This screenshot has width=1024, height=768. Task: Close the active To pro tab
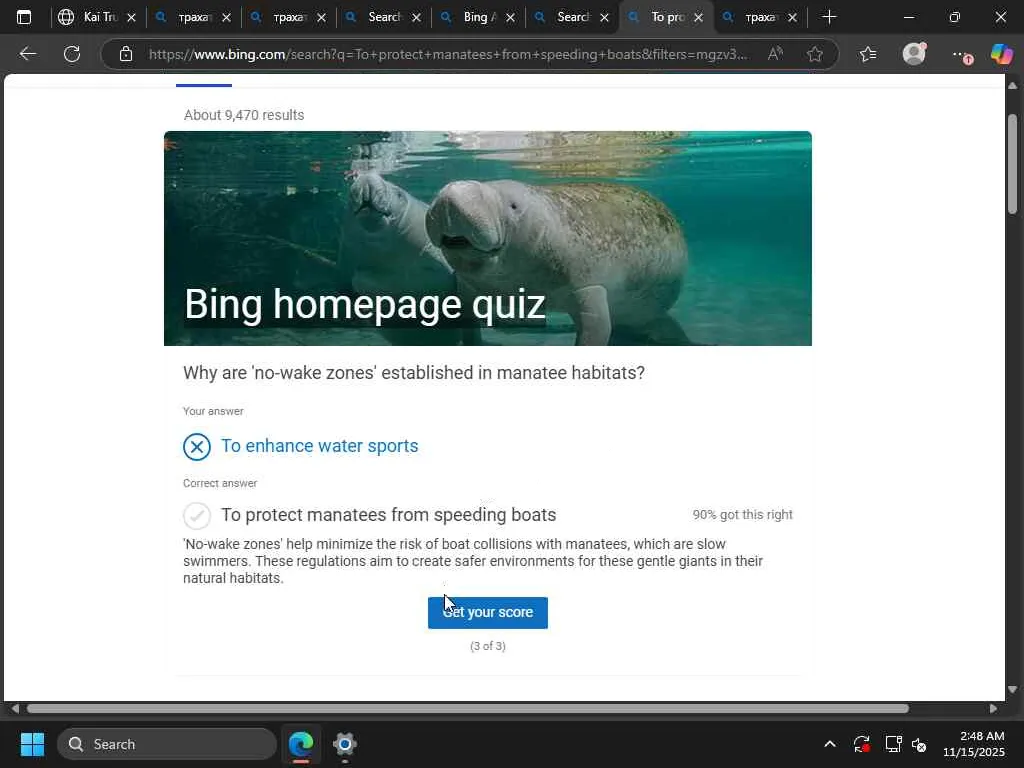(699, 18)
